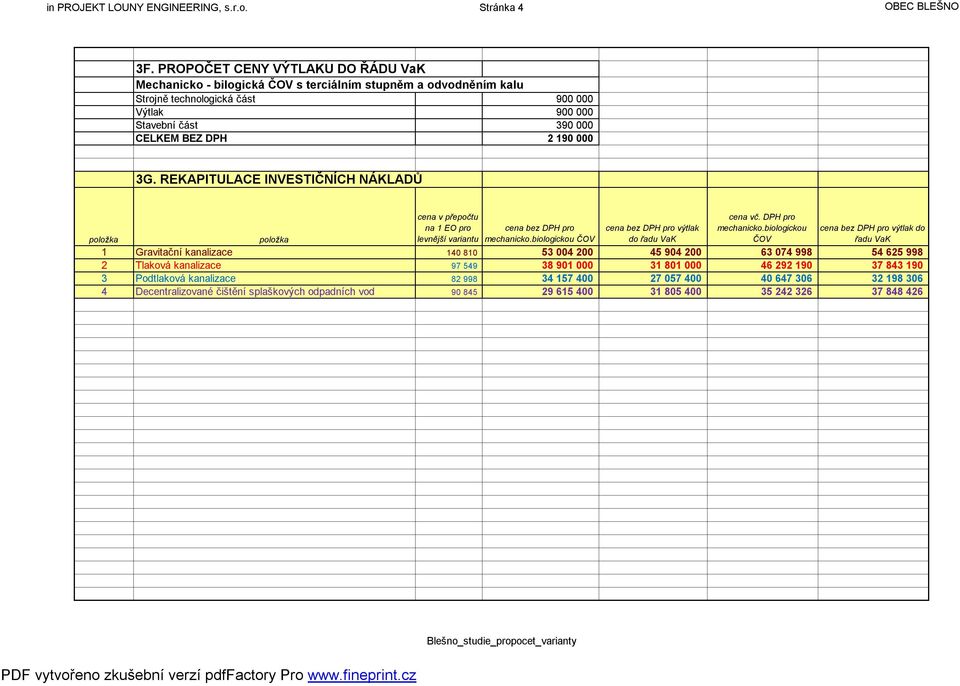Select the value 34 157 400

coord(567,279)
